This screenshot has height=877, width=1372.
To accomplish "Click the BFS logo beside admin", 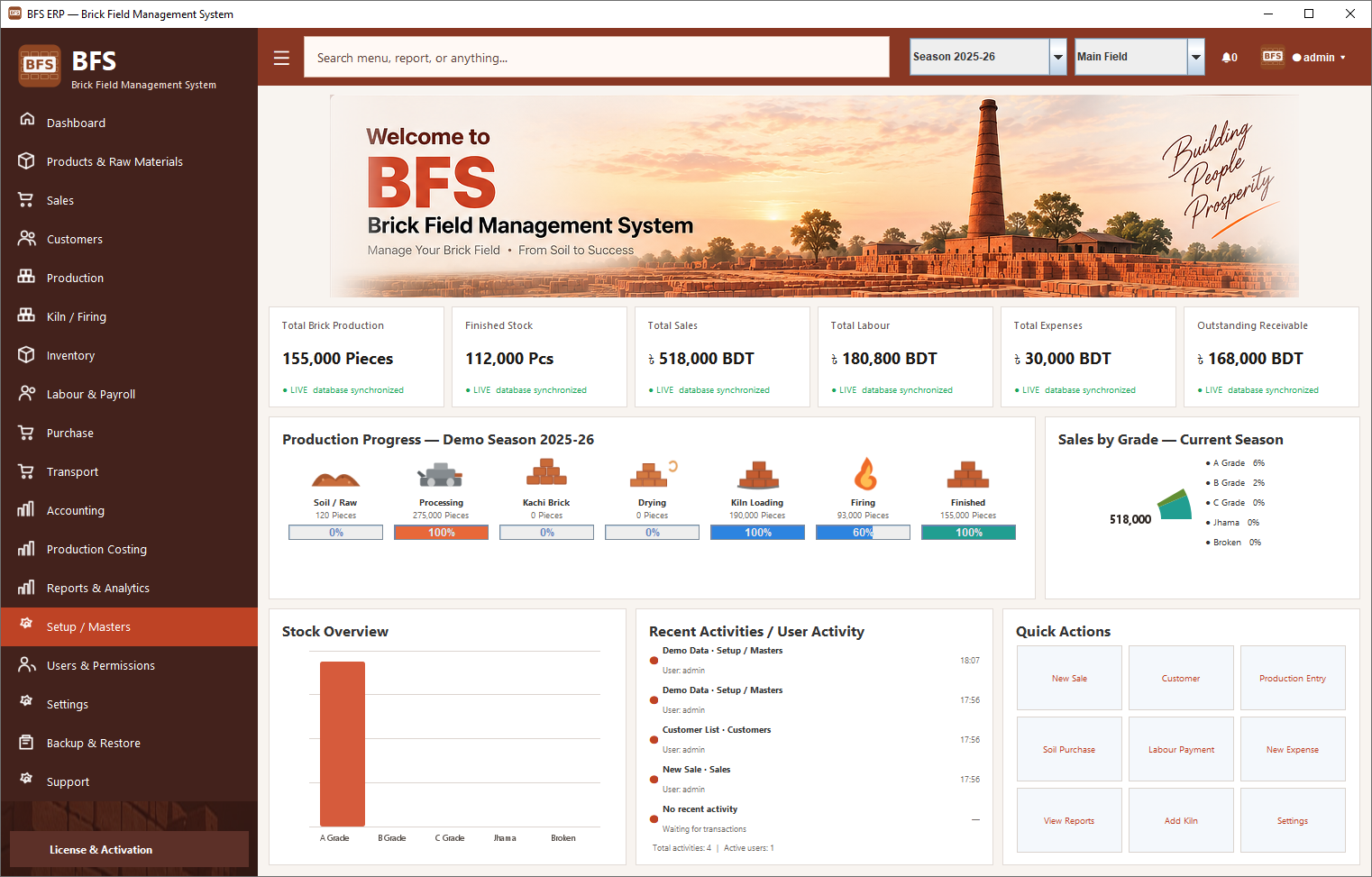I will (x=1273, y=57).
